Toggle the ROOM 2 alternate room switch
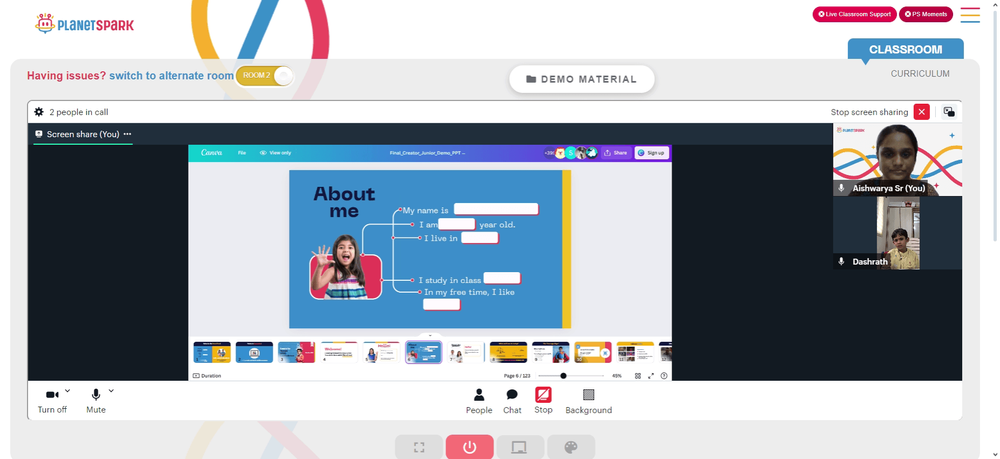This screenshot has width=1000, height=459. (264, 76)
